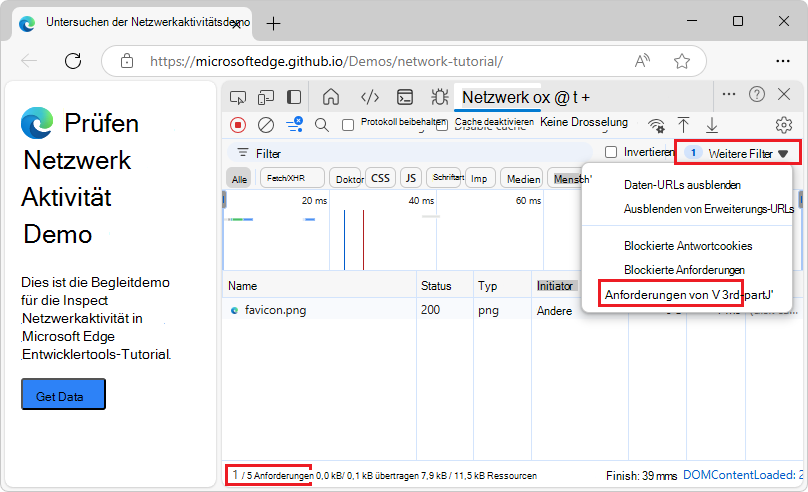The image size is (808, 492).
Task: Import HAR file upload arrow
Action: [683, 125]
